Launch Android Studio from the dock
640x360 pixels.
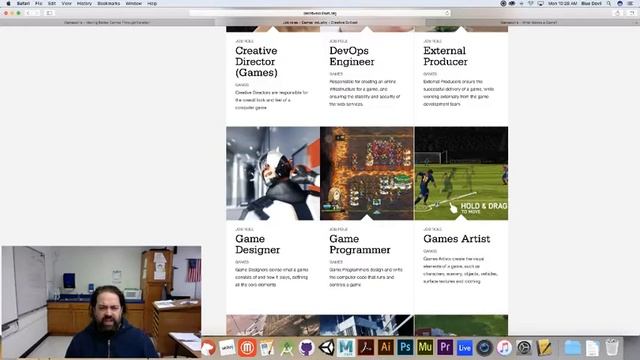pos(287,348)
